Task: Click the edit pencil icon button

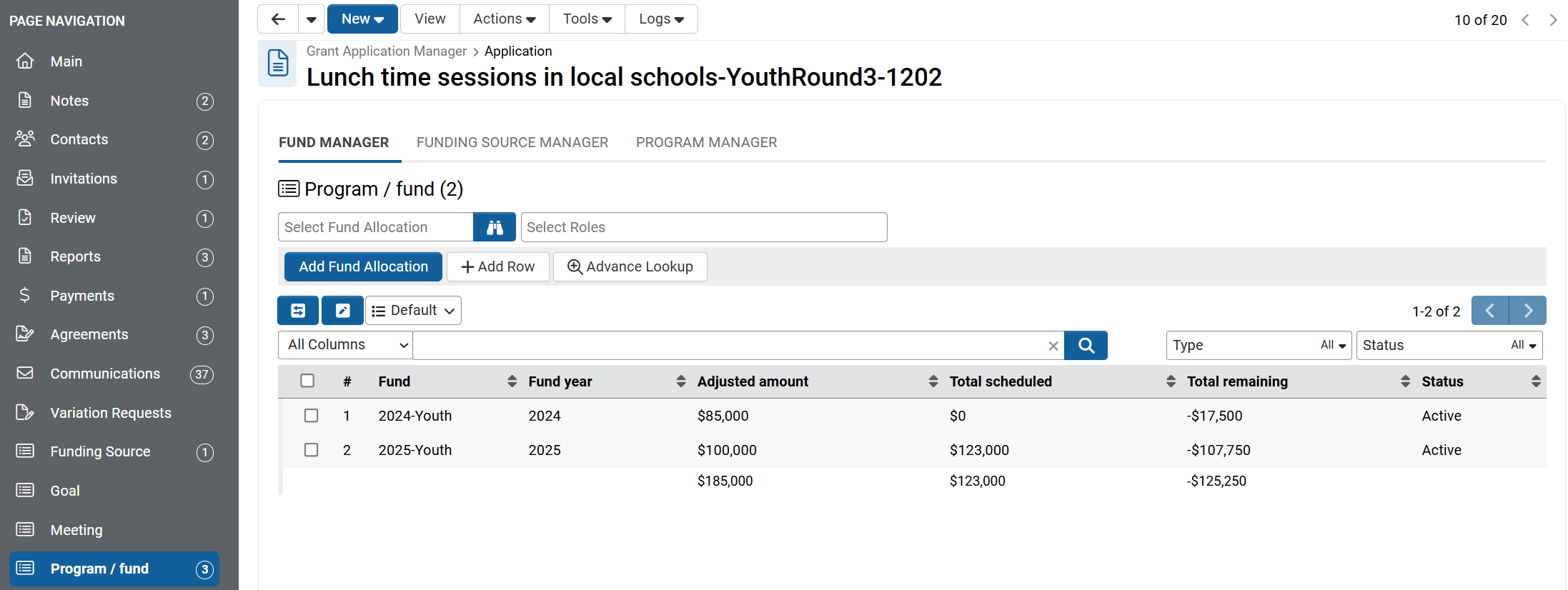Action: pyautogui.click(x=342, y=311)
